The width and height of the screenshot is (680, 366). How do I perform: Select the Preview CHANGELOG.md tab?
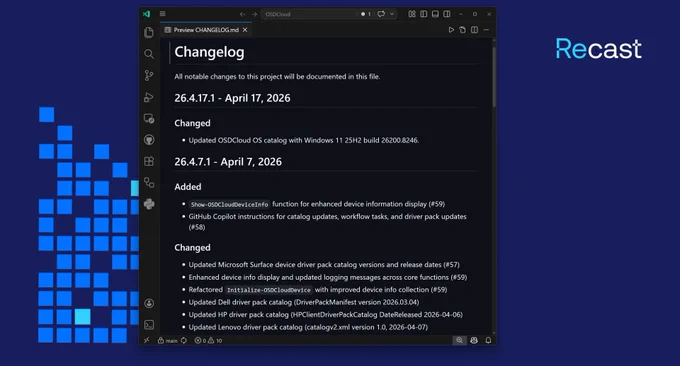point(206,30)
